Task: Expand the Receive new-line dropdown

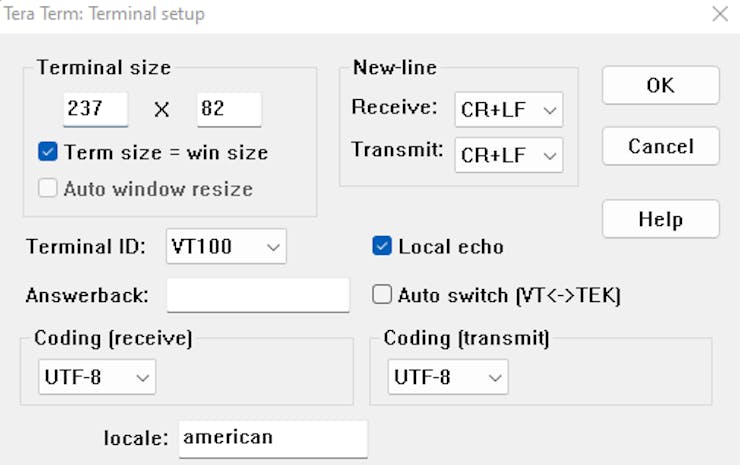Action: 508,109
